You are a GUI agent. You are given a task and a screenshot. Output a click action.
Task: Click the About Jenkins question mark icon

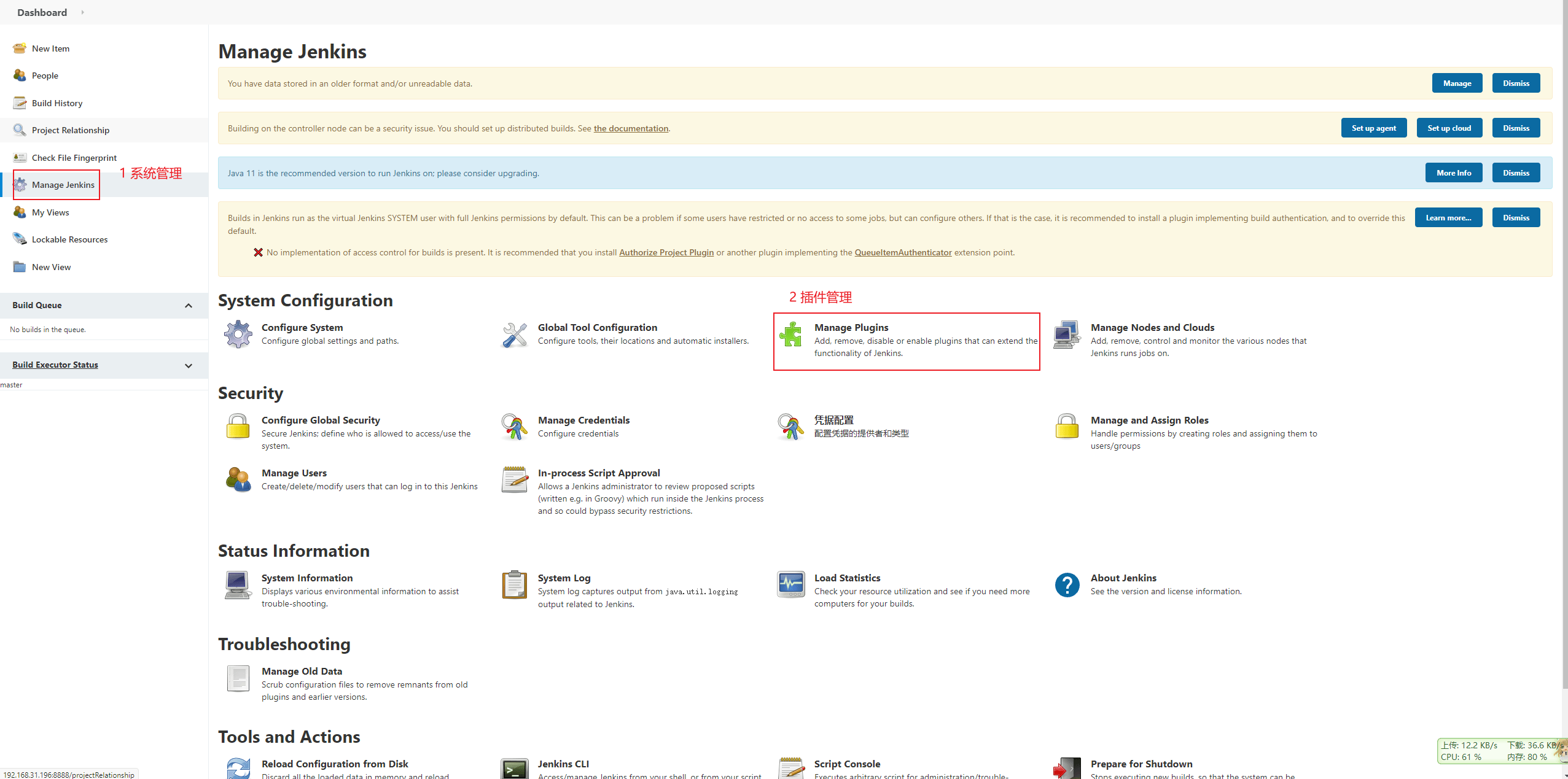1067,585
